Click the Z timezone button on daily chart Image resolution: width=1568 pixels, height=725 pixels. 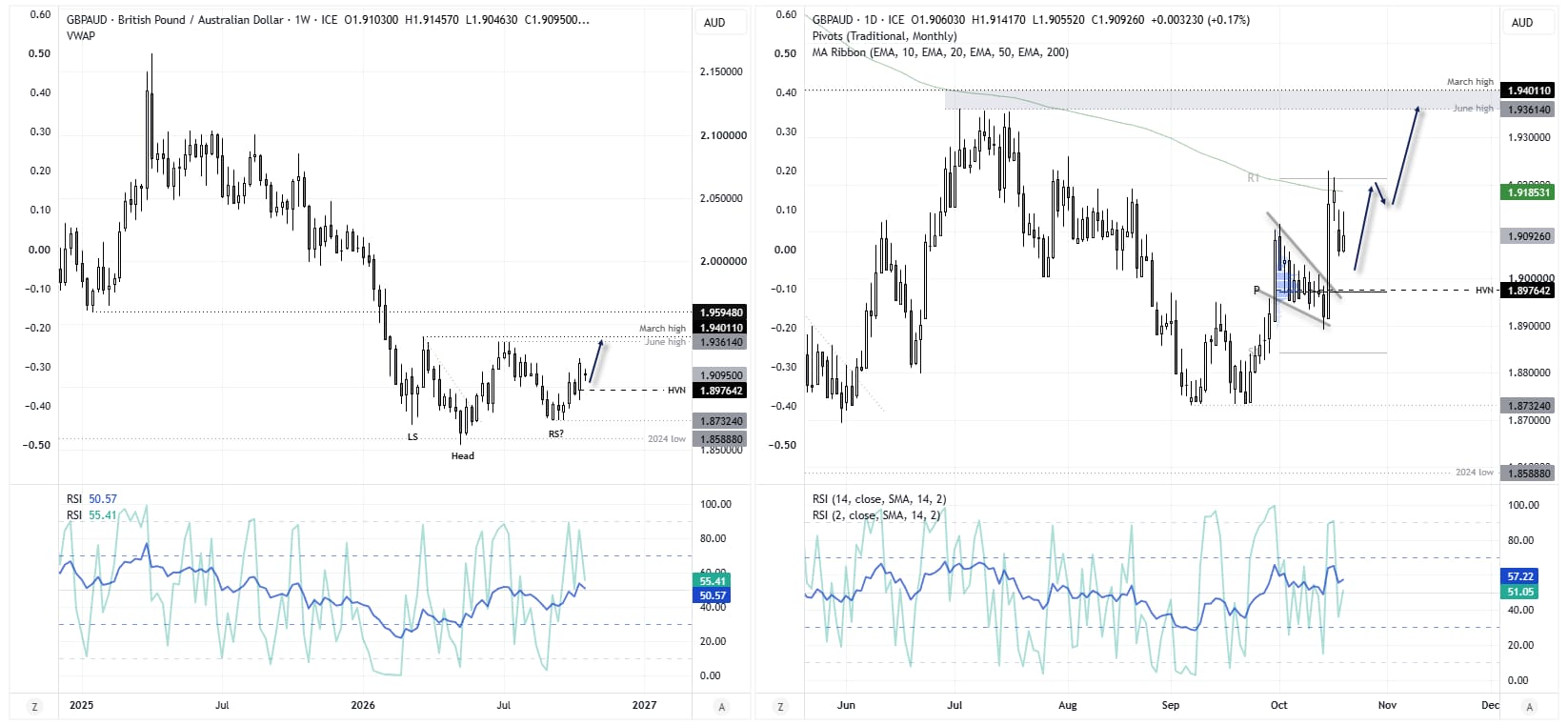click(781, 706)
